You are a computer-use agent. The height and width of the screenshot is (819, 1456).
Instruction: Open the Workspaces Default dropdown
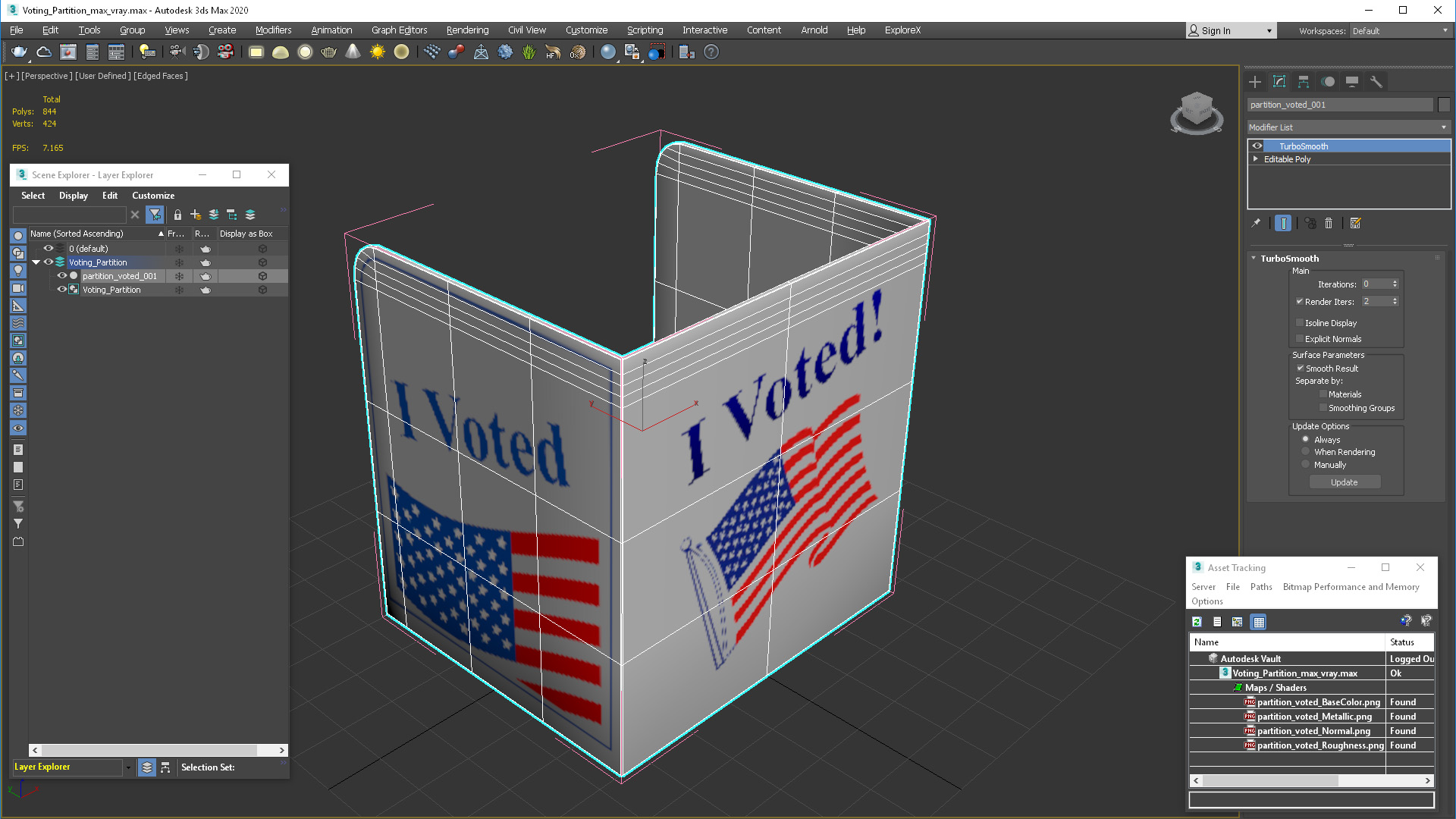[x=1400, y=31]
